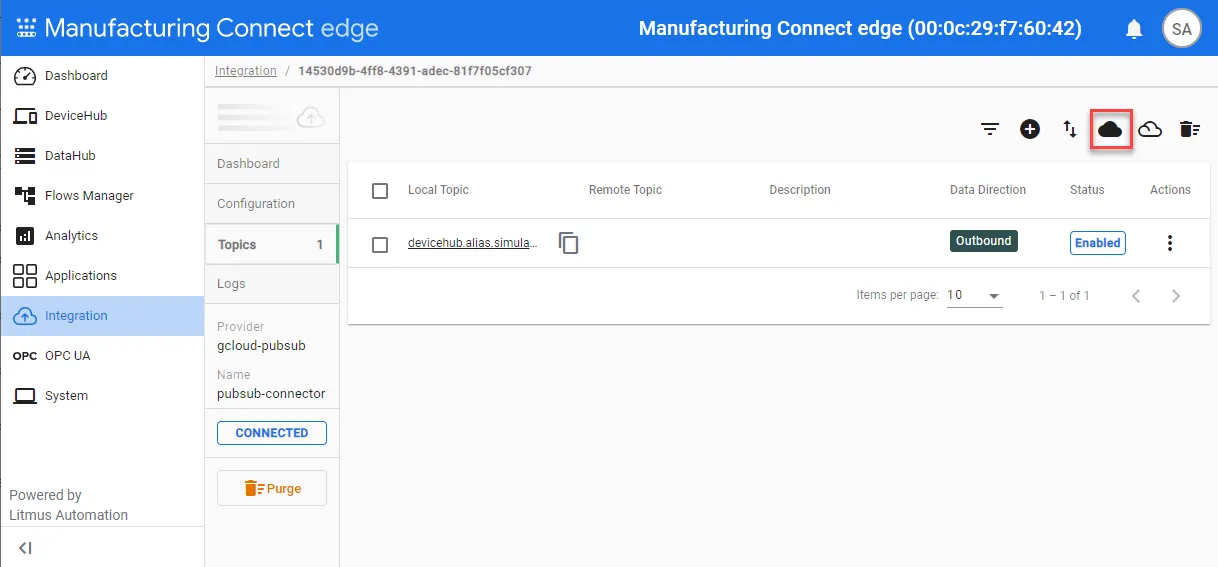Open the devicehub.alias.simula... topic link
Image resolution: width=1218 pixels, height=567 pixels.
(473, 243)
